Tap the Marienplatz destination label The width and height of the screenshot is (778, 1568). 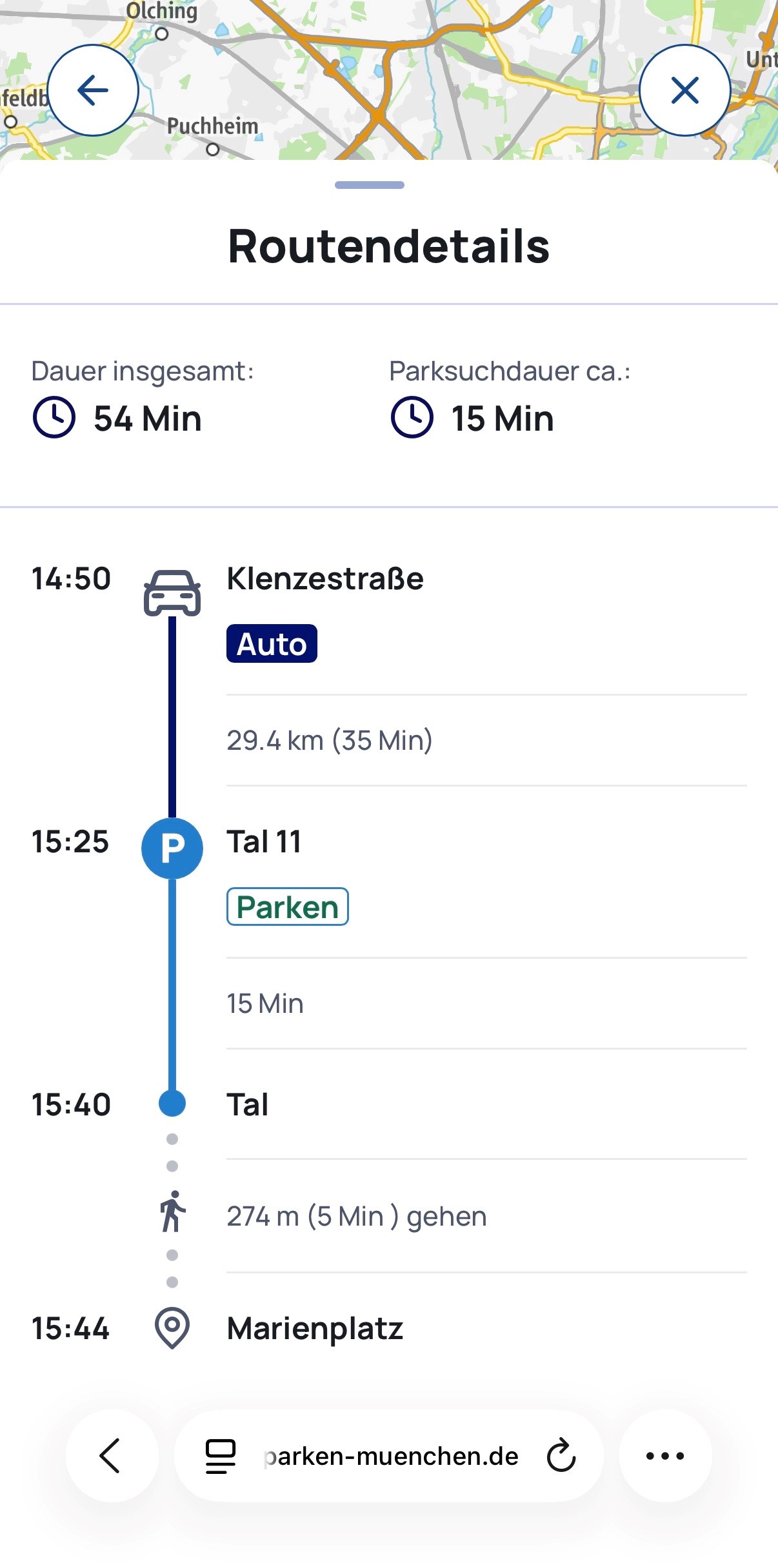click(x=315, y=1328)
